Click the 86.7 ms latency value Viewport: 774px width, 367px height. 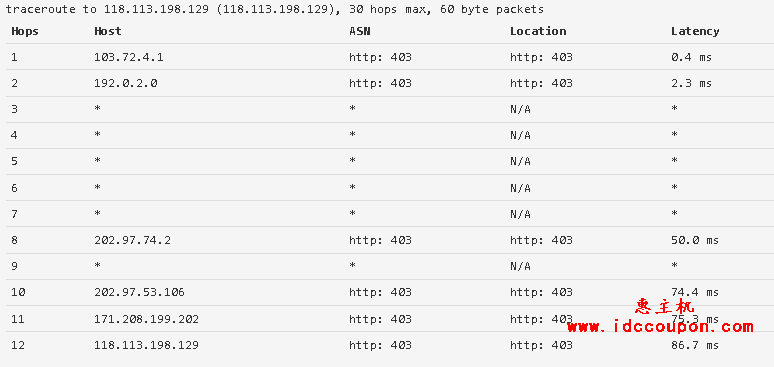point(695,345)
